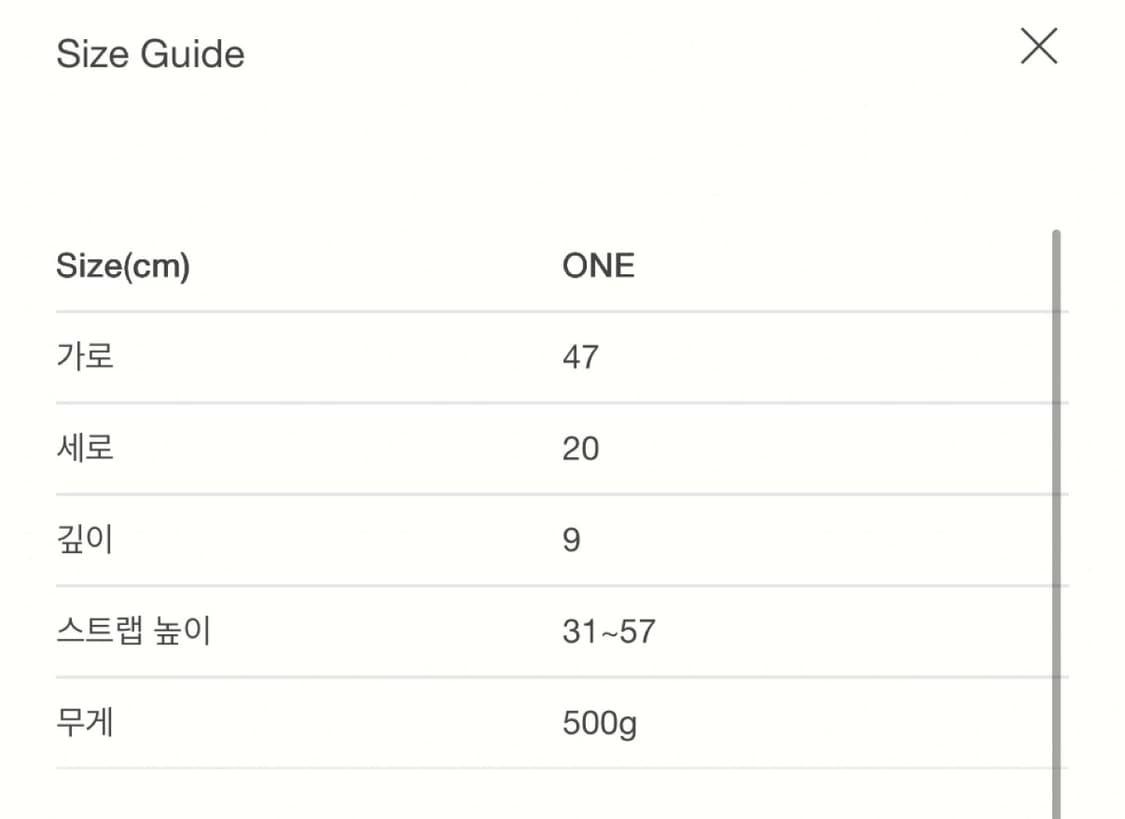Click the width value 47
The height and width of the screenshot is (819, 1125).
click(x=580, y=357)
